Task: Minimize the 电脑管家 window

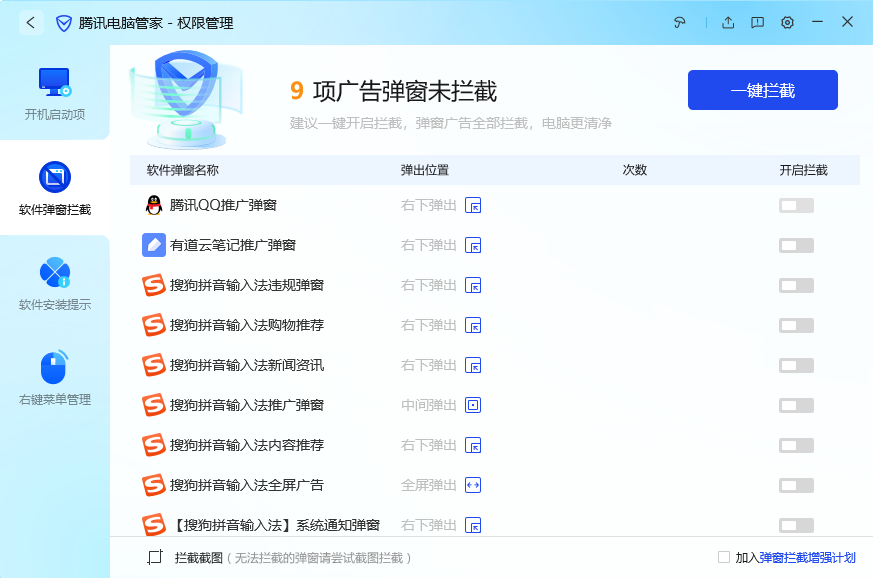Action: (x=817, y=22)
